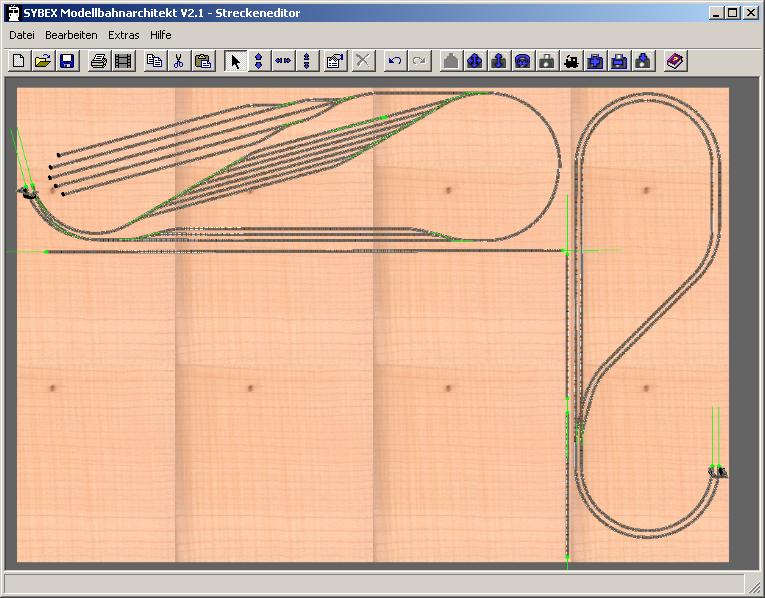Open the Hilfe menu

coord(160,35)
